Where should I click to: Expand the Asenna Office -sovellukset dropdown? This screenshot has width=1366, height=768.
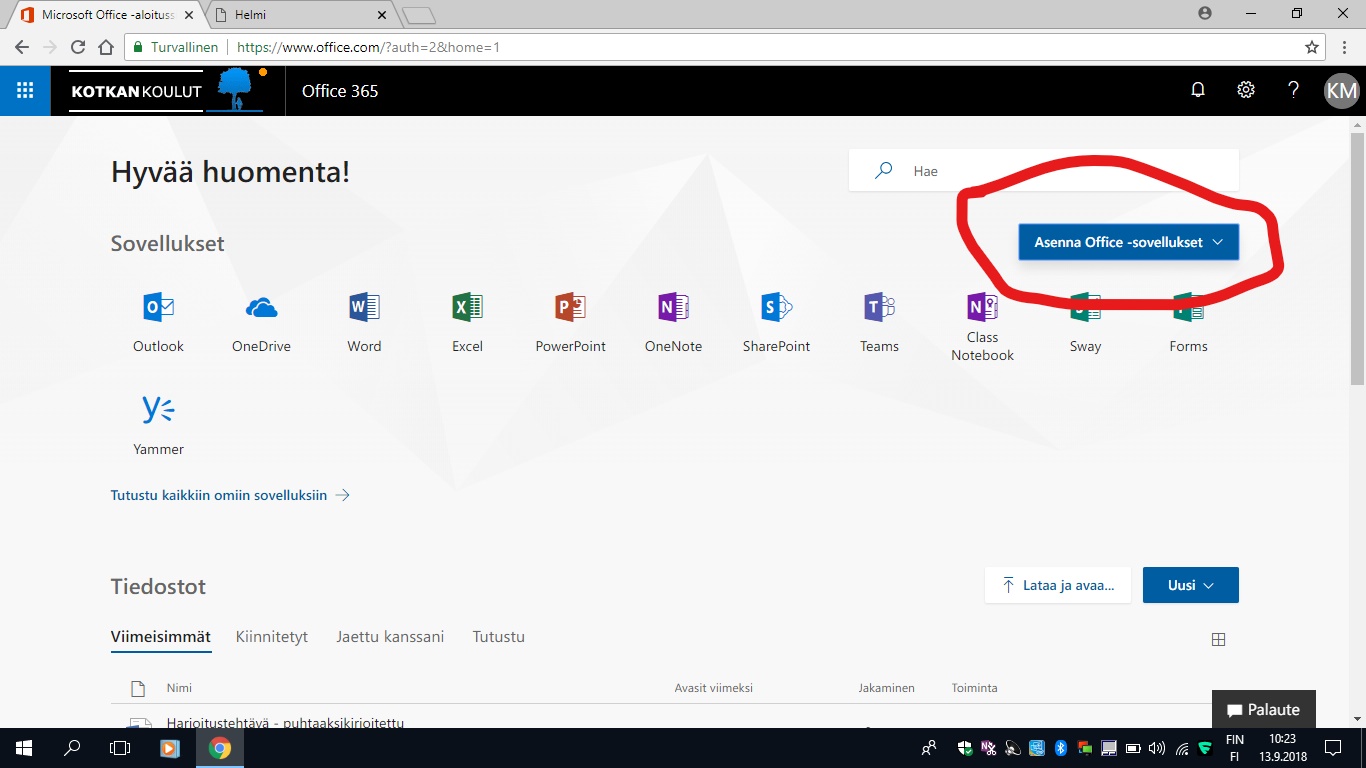pos(1128,242)
